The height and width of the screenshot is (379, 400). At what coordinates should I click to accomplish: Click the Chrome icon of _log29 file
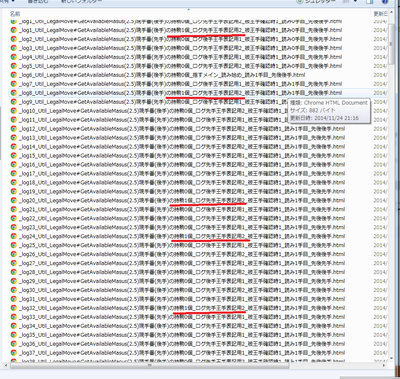click(14, 281)
